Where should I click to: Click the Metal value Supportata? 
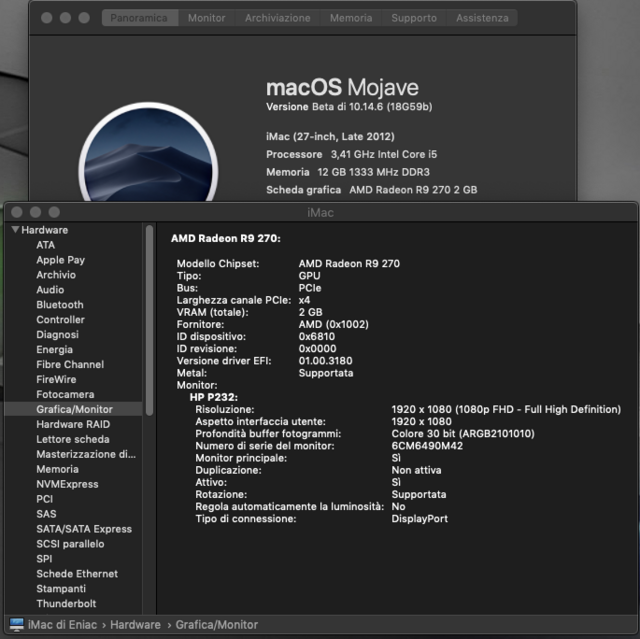[326, 373]
